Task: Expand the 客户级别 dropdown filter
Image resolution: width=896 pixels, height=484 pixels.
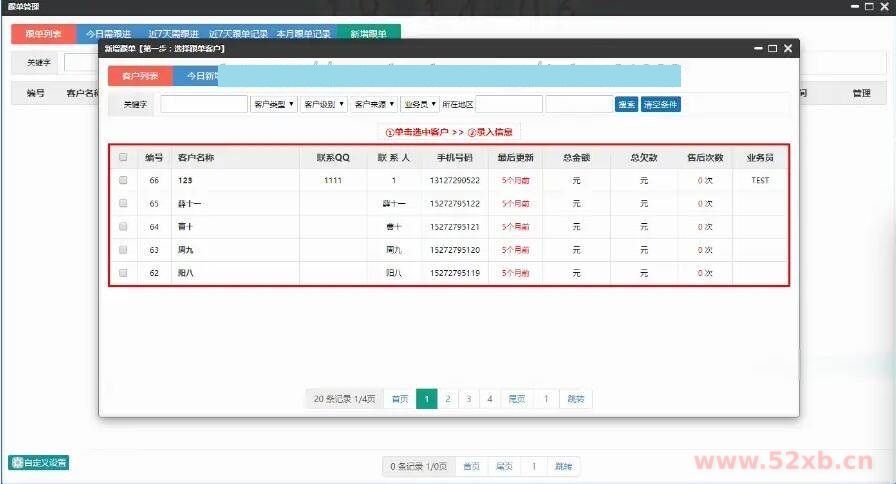Action: (x=324, y=104)
